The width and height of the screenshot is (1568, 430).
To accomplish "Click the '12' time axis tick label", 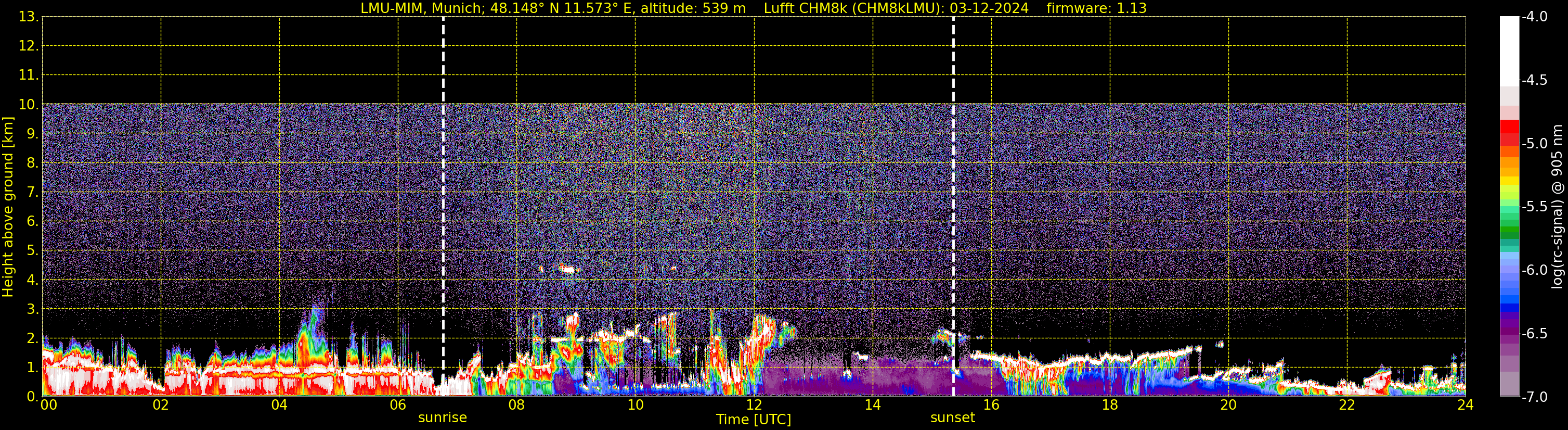I will [754, 406].
